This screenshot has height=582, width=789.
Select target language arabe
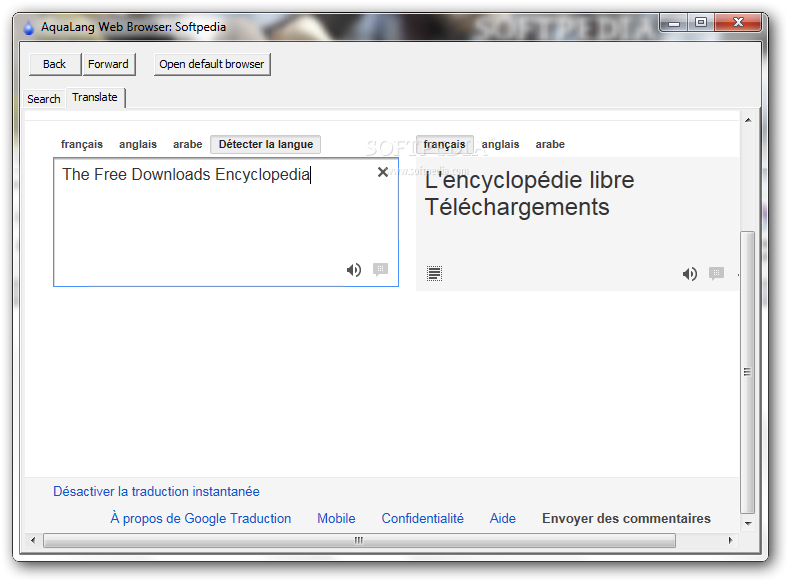tap(550, 144)
